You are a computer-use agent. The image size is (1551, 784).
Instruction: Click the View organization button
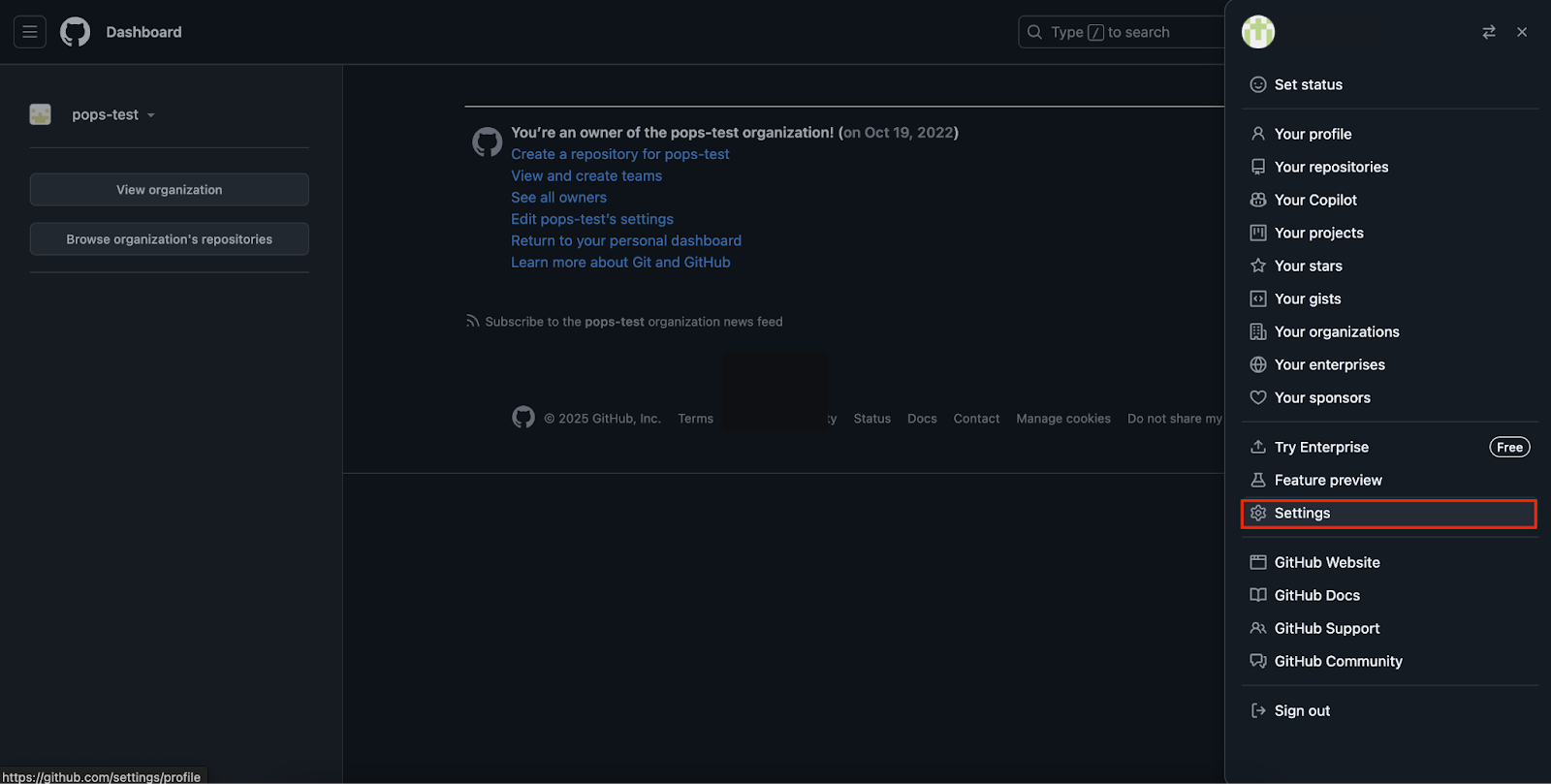point(170,190)
